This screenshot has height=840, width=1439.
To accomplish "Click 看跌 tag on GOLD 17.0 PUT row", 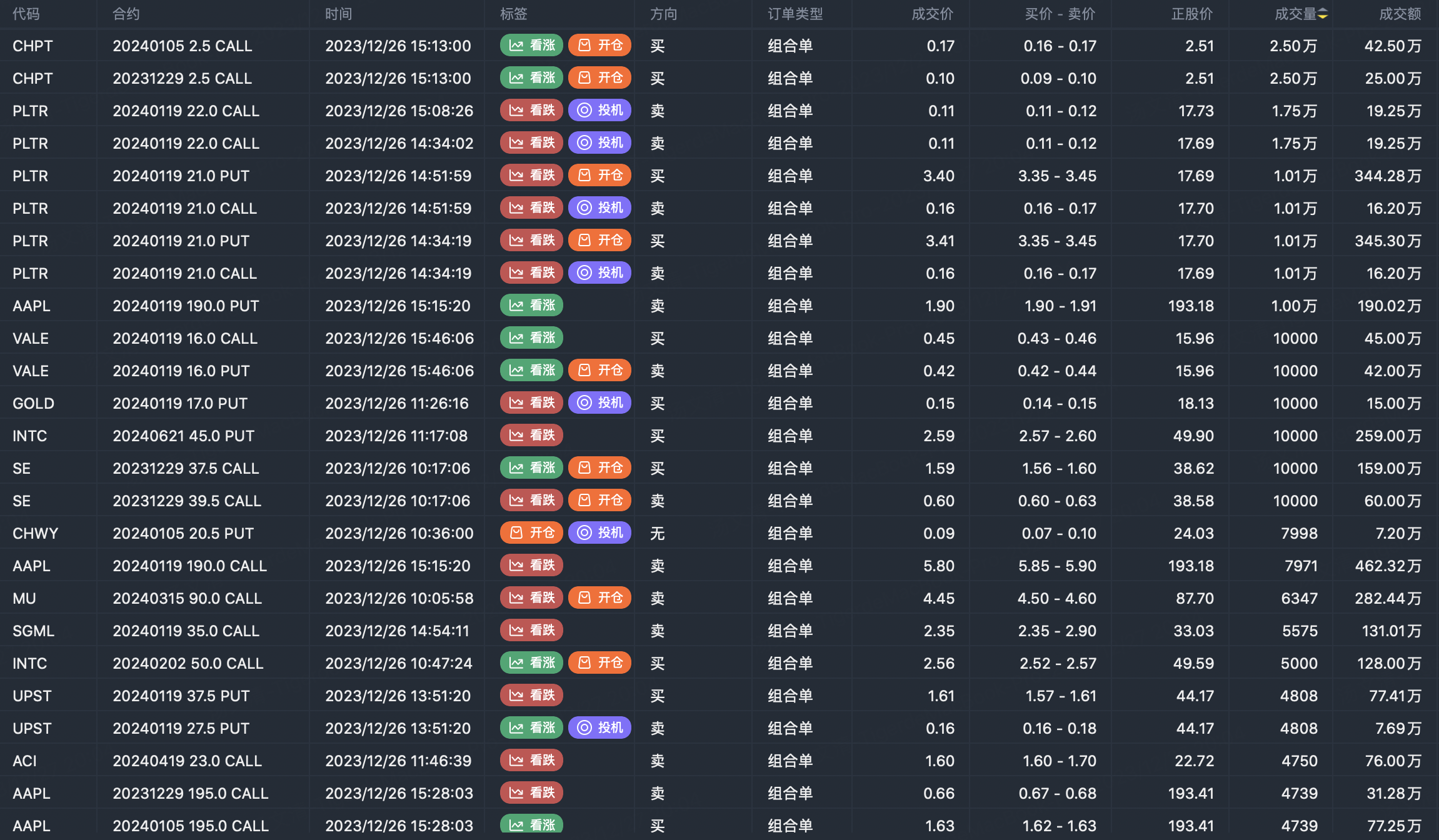I will click(531, 403).
